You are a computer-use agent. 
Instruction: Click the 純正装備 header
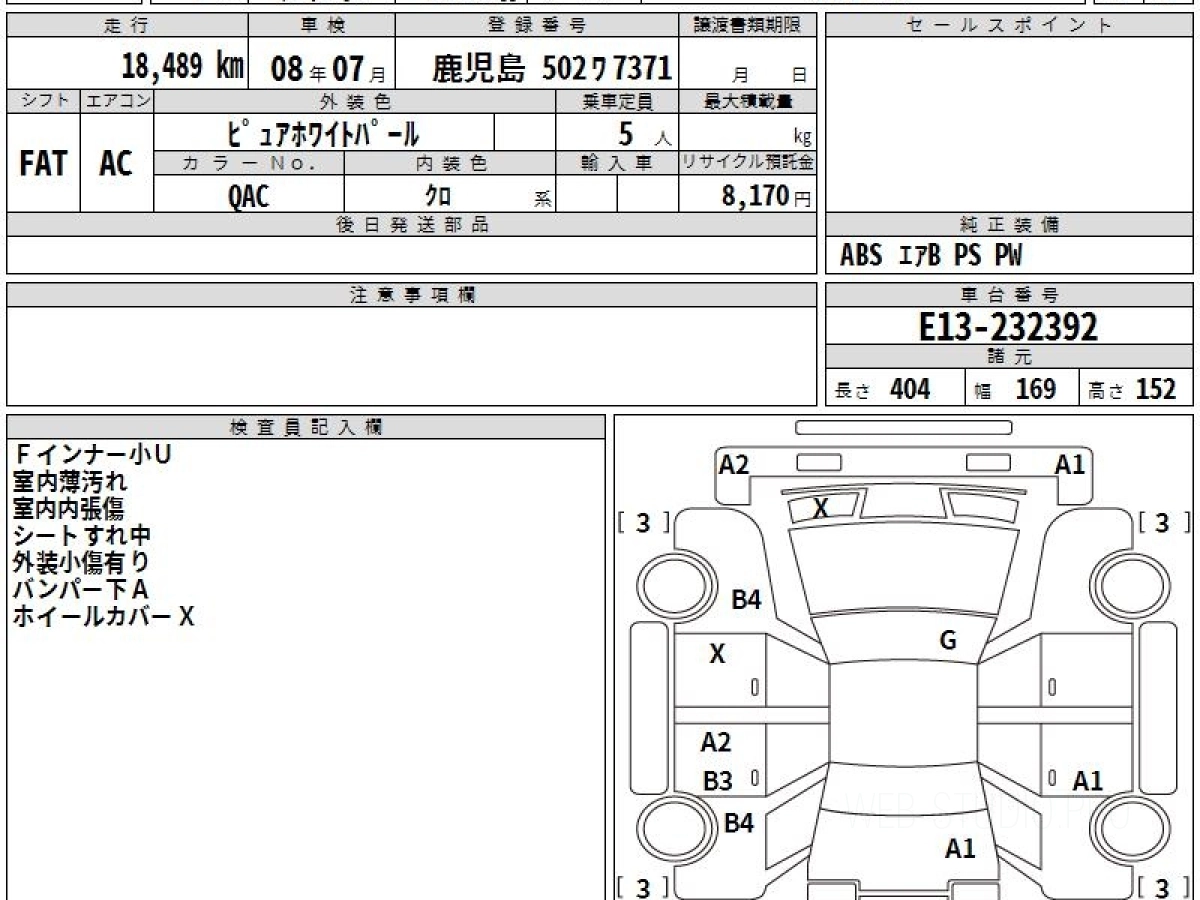1009,225
